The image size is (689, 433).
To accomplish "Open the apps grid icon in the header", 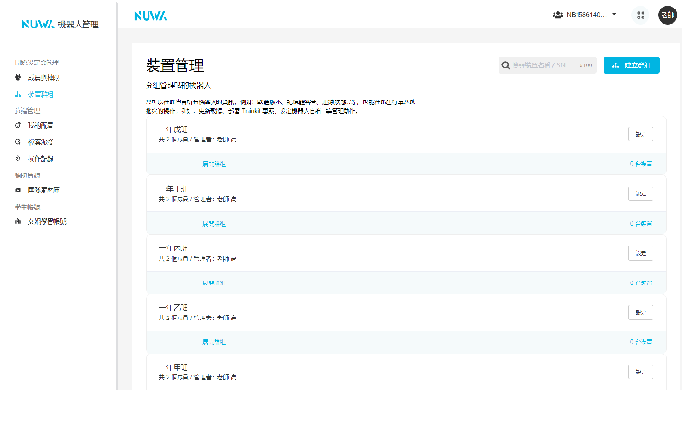I will 640,15.
